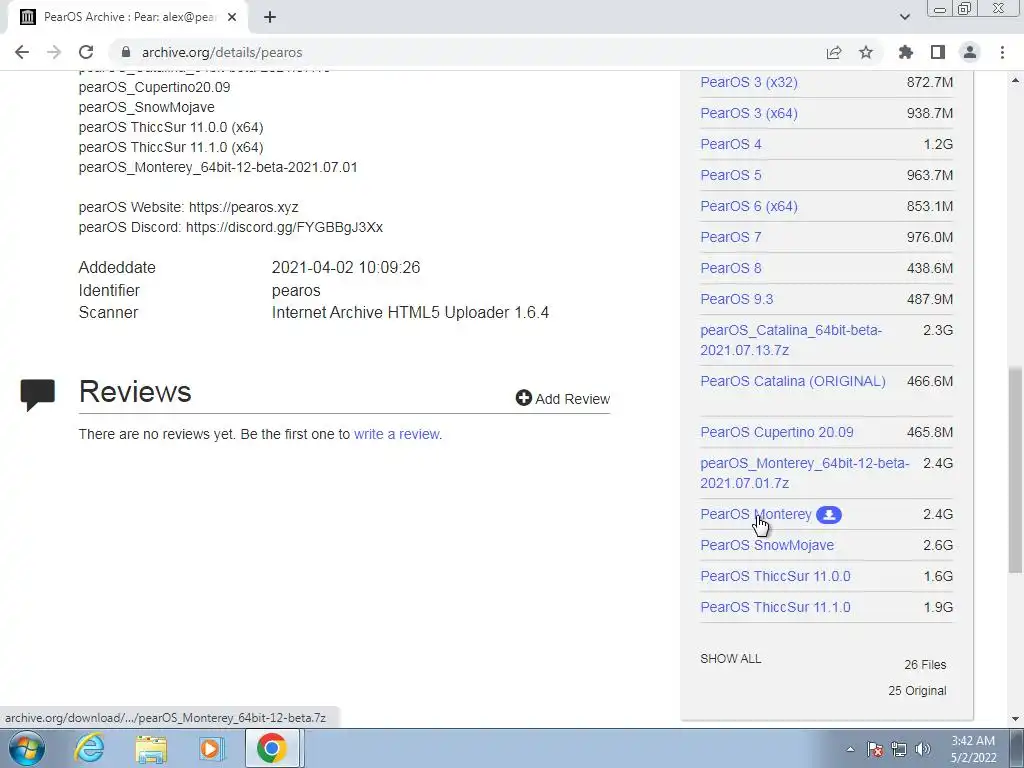Download PearOS 7 file
The width and height of the screenshot is (1024, 768).
pyautogui.click(x=731, y=237)
